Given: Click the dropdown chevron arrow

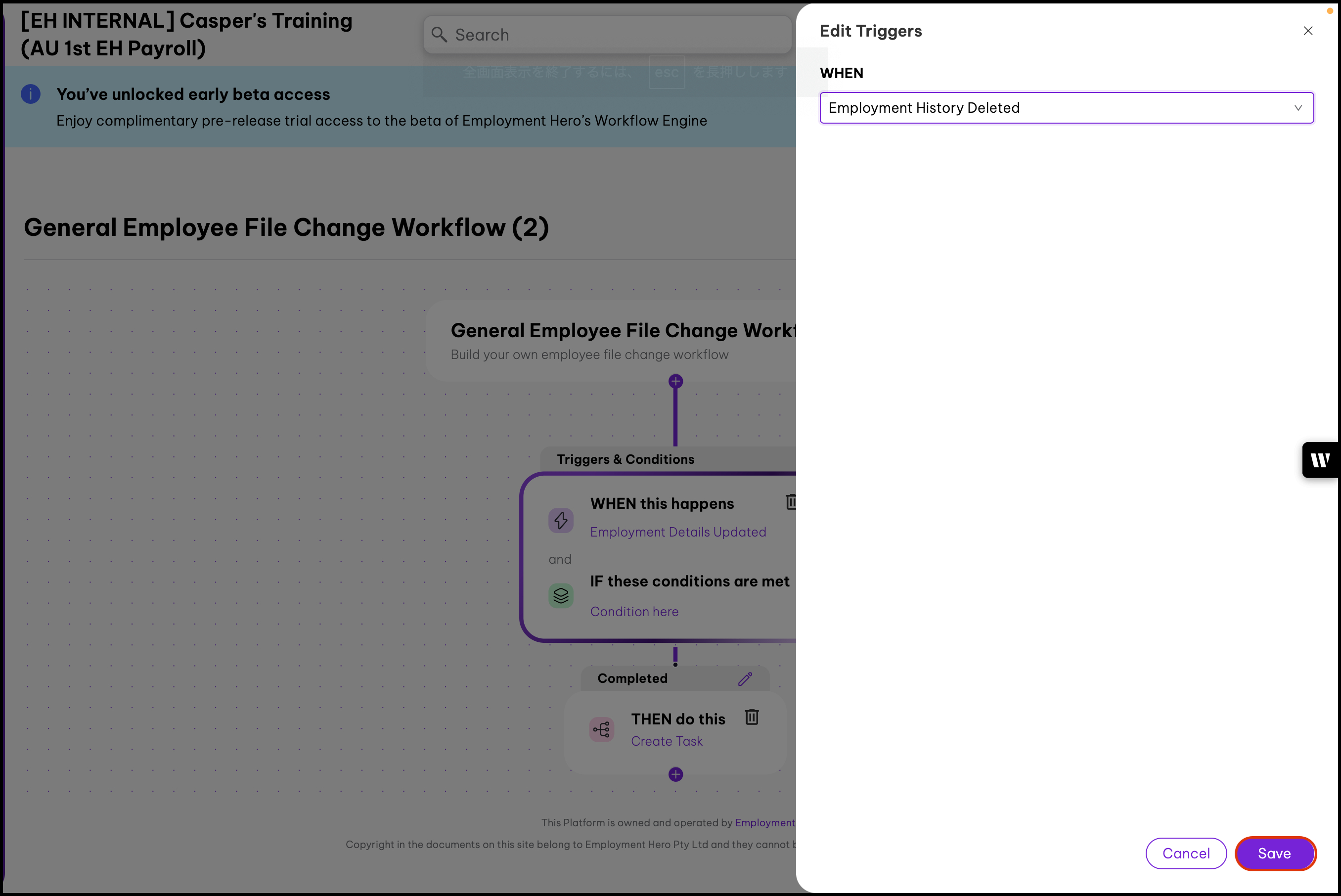Looking at the screenshot, I should (x=1297, y=108).
